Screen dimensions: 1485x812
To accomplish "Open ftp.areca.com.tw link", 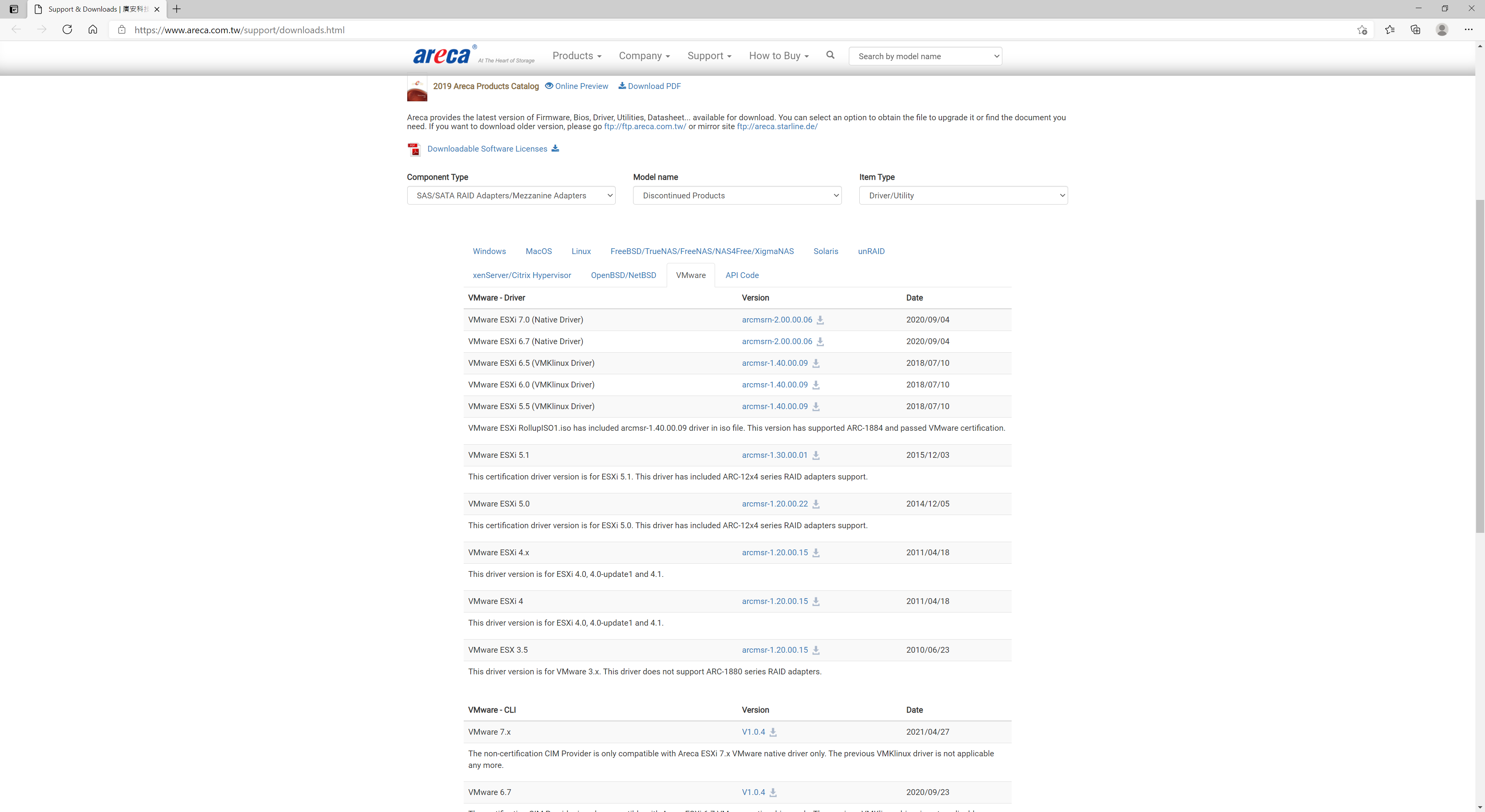I will [x=645, y=127].
